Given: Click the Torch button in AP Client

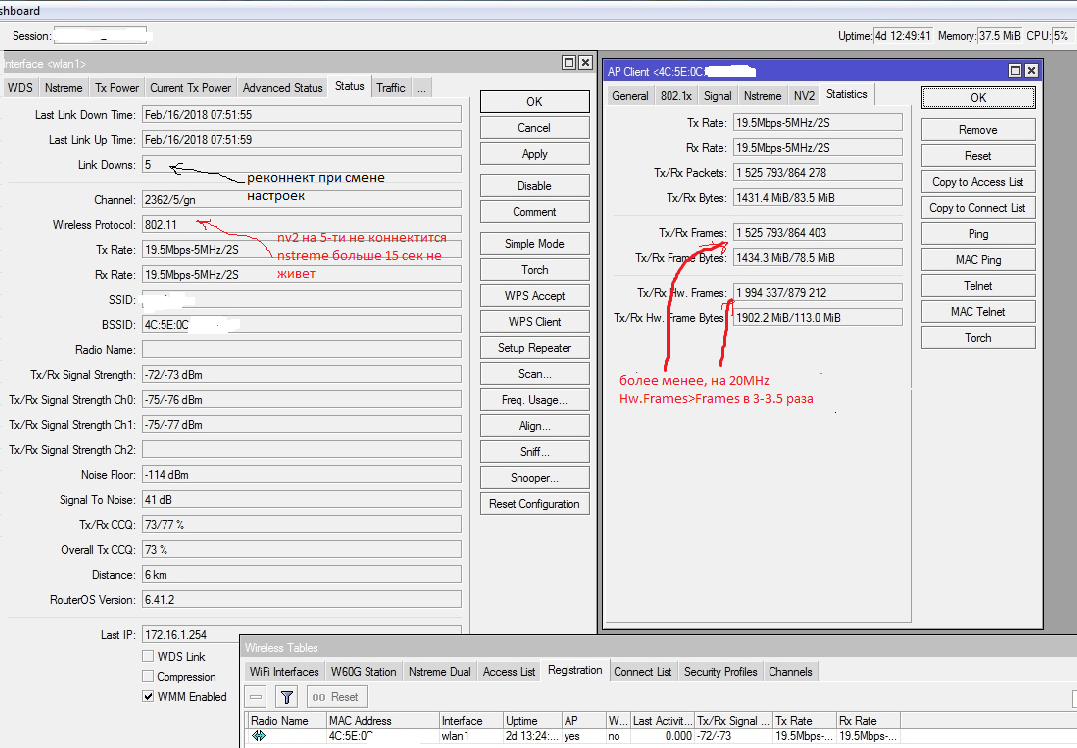Looking at the screenshot, I should tap(977, 338).
